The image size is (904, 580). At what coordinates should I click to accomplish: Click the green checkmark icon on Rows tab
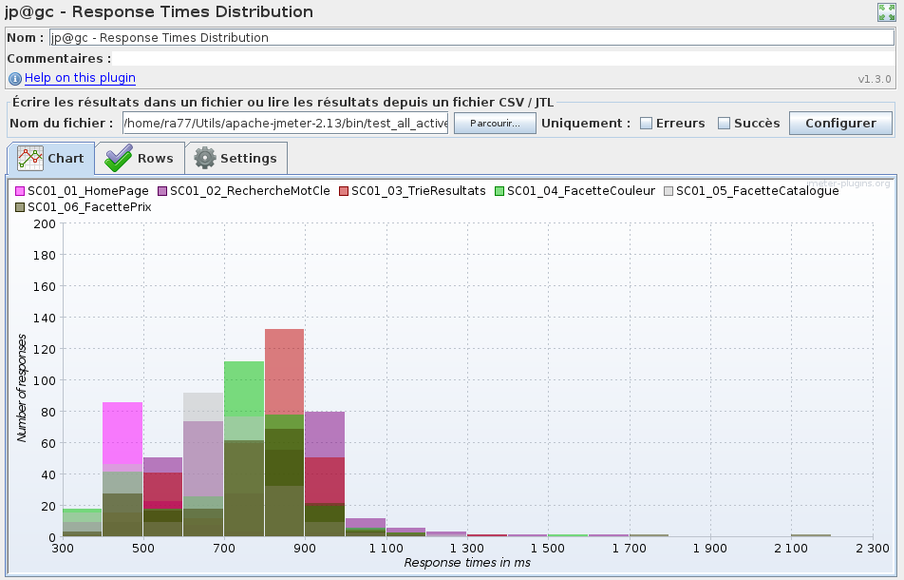[119, 158]
